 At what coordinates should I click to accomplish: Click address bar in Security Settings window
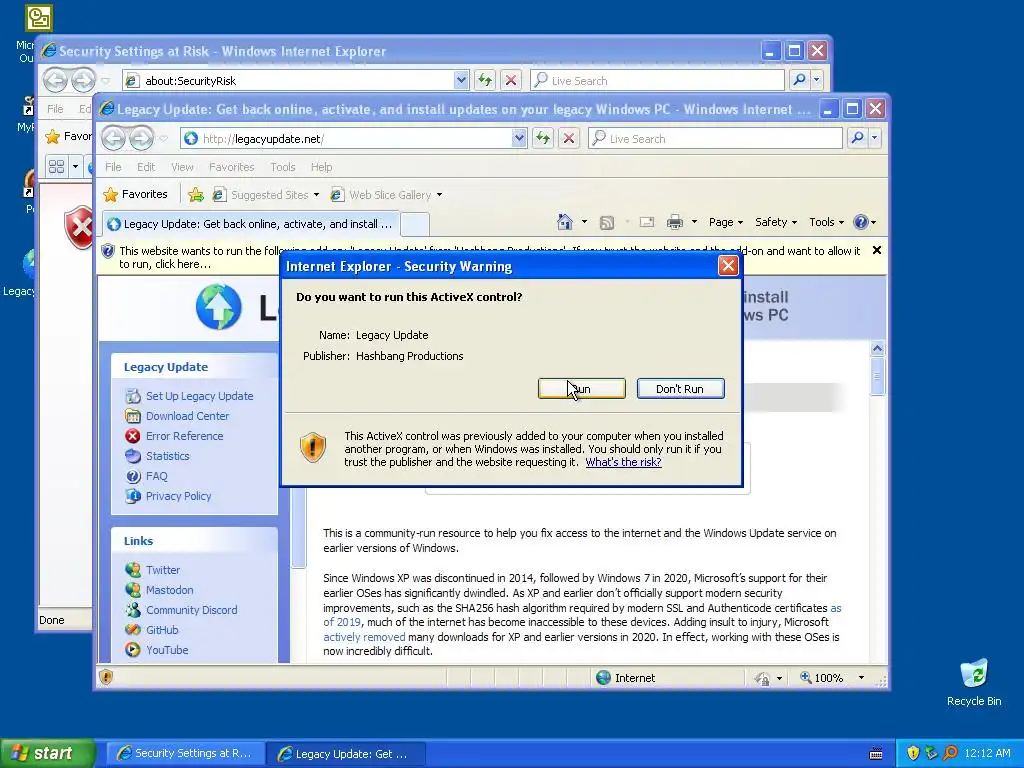point(287,80)
